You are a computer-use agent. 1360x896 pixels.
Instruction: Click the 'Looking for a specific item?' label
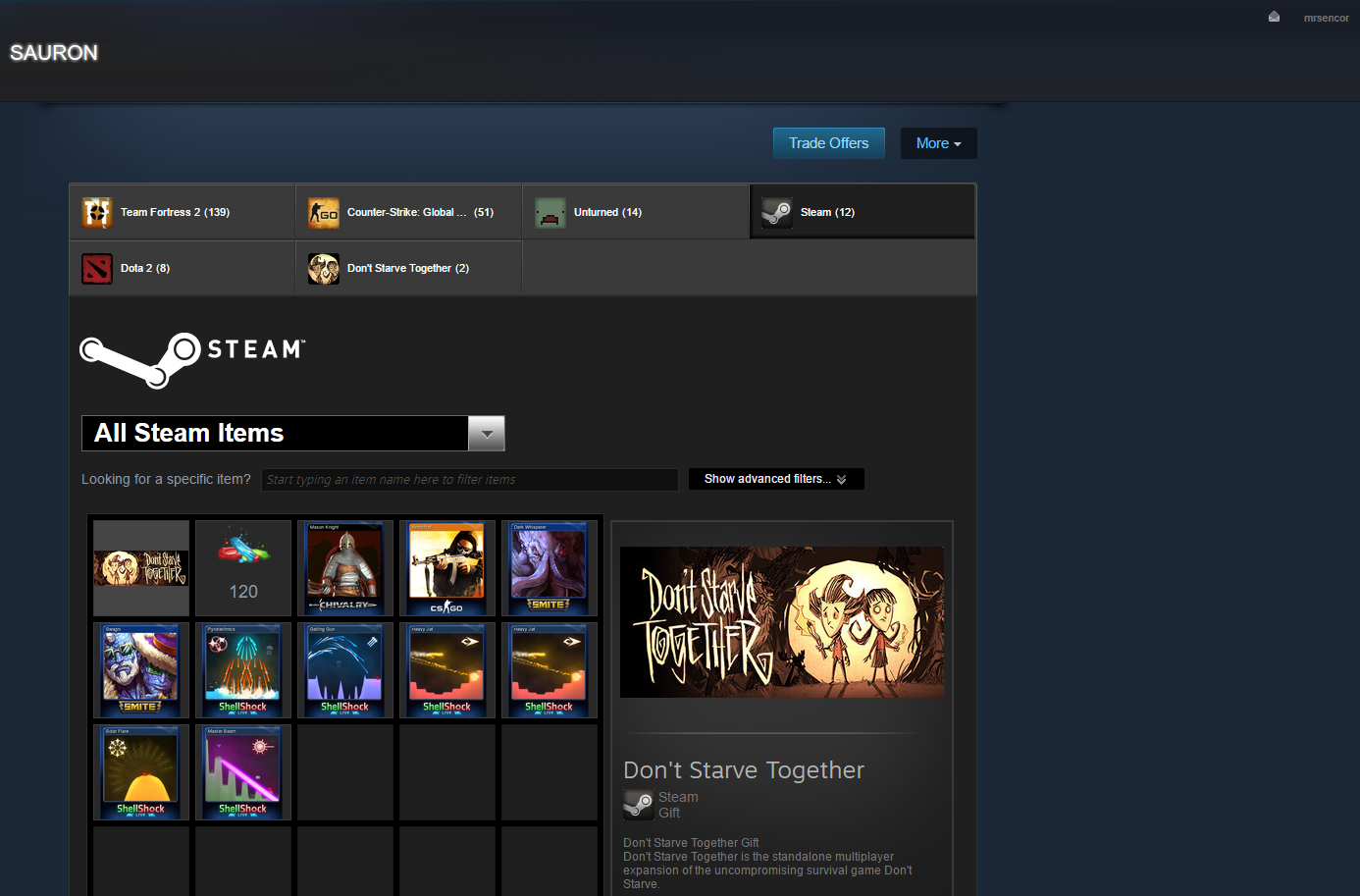tap(166, 479)
